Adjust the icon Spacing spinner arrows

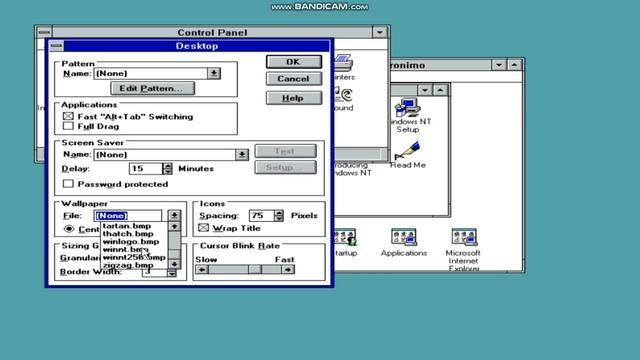pos(279,216)
